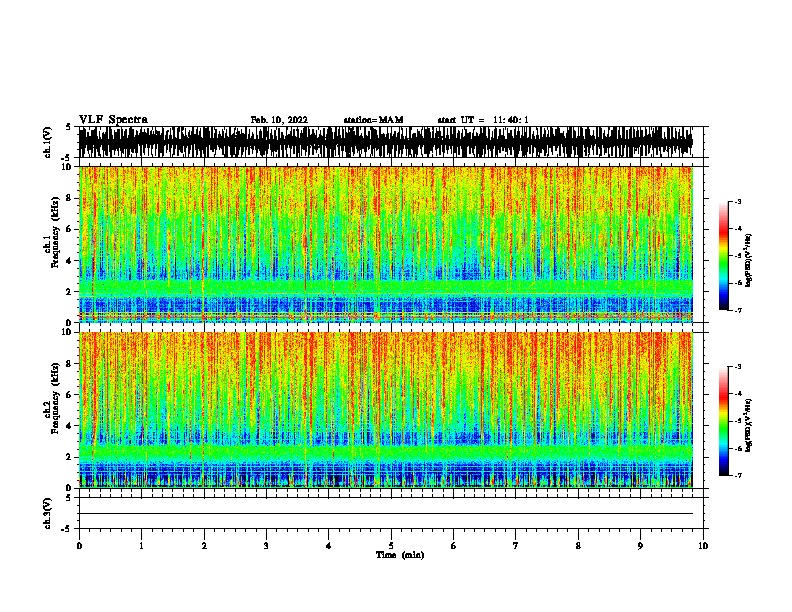
Task: Click the "4" tick on ch.1 frequency axis
Action: coord(70,261)
